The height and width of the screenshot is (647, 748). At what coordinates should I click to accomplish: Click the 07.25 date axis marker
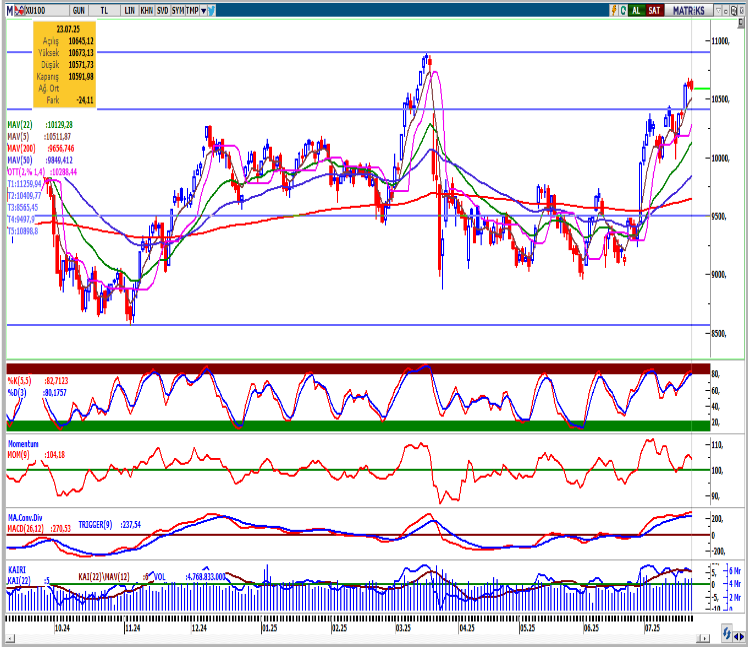[x=653, y=628]
